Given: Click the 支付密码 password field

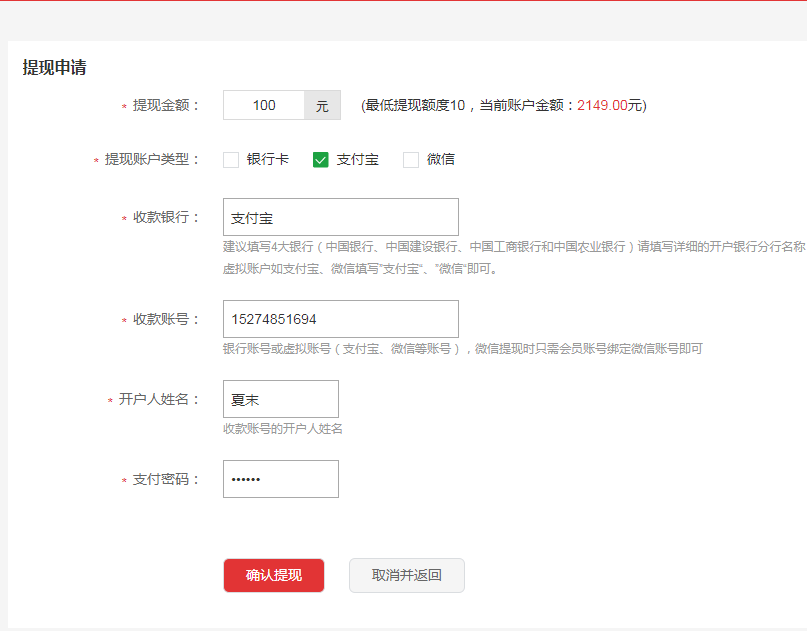Looking at the screenshot, I should [x=280, y=479].
